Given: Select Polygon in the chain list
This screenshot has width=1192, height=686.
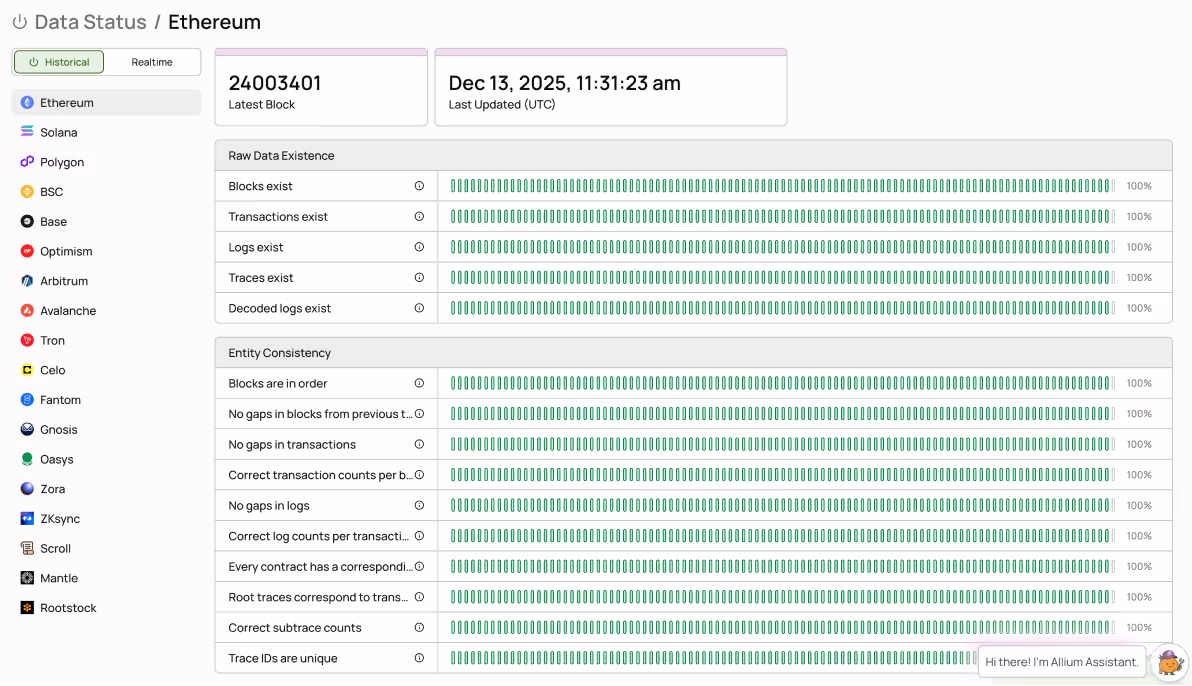Looking at the screenshot, I should click(x=106, y=162).
